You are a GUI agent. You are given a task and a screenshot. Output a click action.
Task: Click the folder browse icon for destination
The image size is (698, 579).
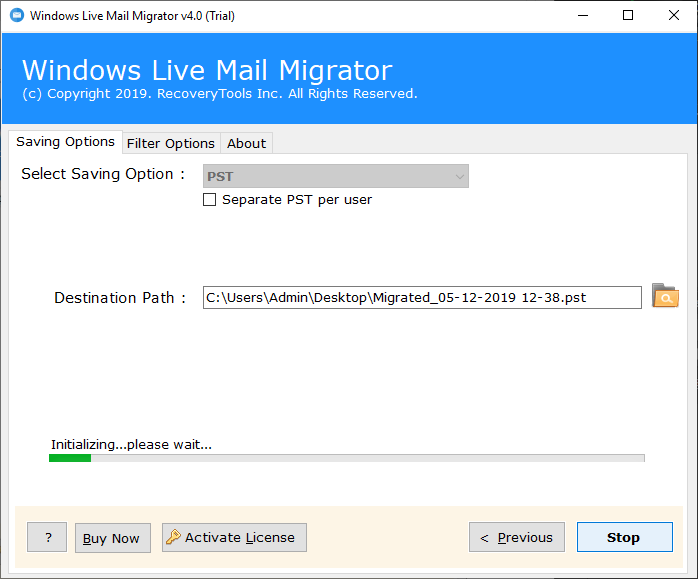point(665,296)
